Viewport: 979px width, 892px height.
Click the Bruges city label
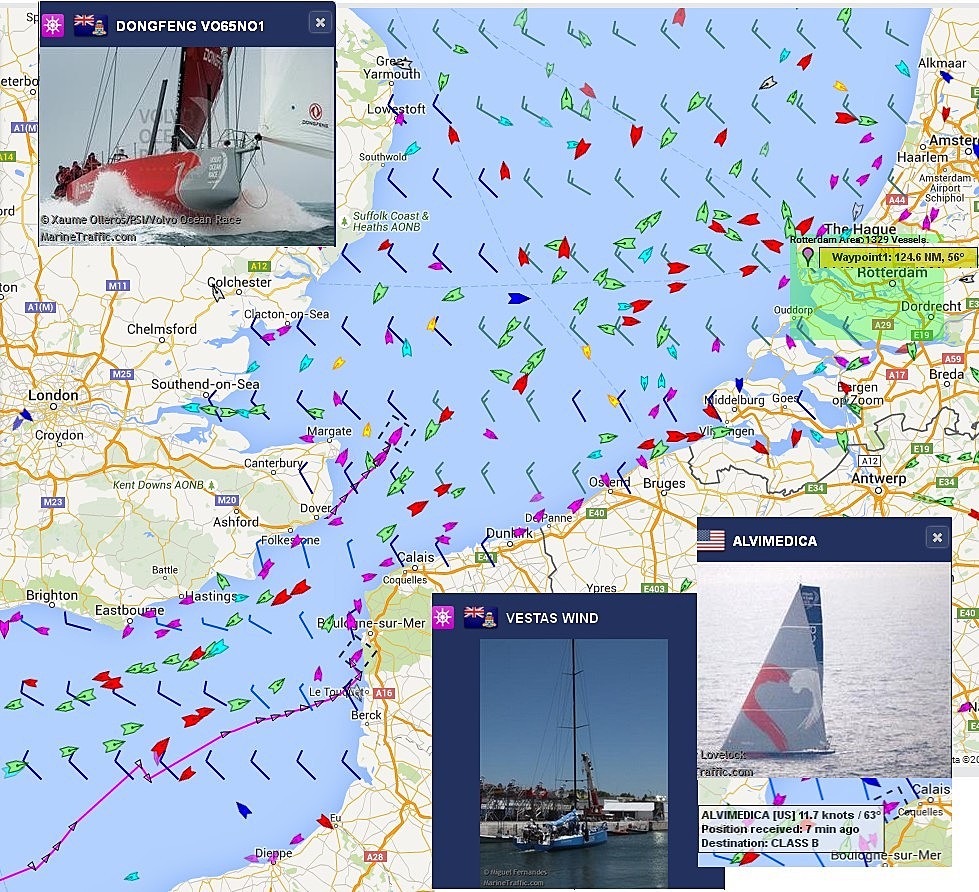point(664,483)
